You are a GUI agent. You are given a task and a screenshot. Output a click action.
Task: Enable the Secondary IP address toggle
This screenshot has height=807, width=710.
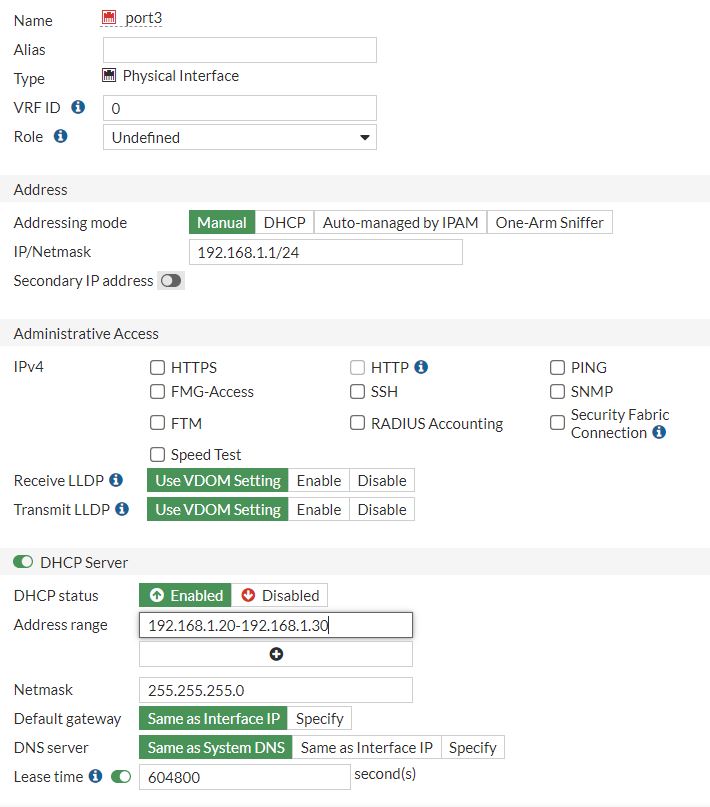[170, 281]
